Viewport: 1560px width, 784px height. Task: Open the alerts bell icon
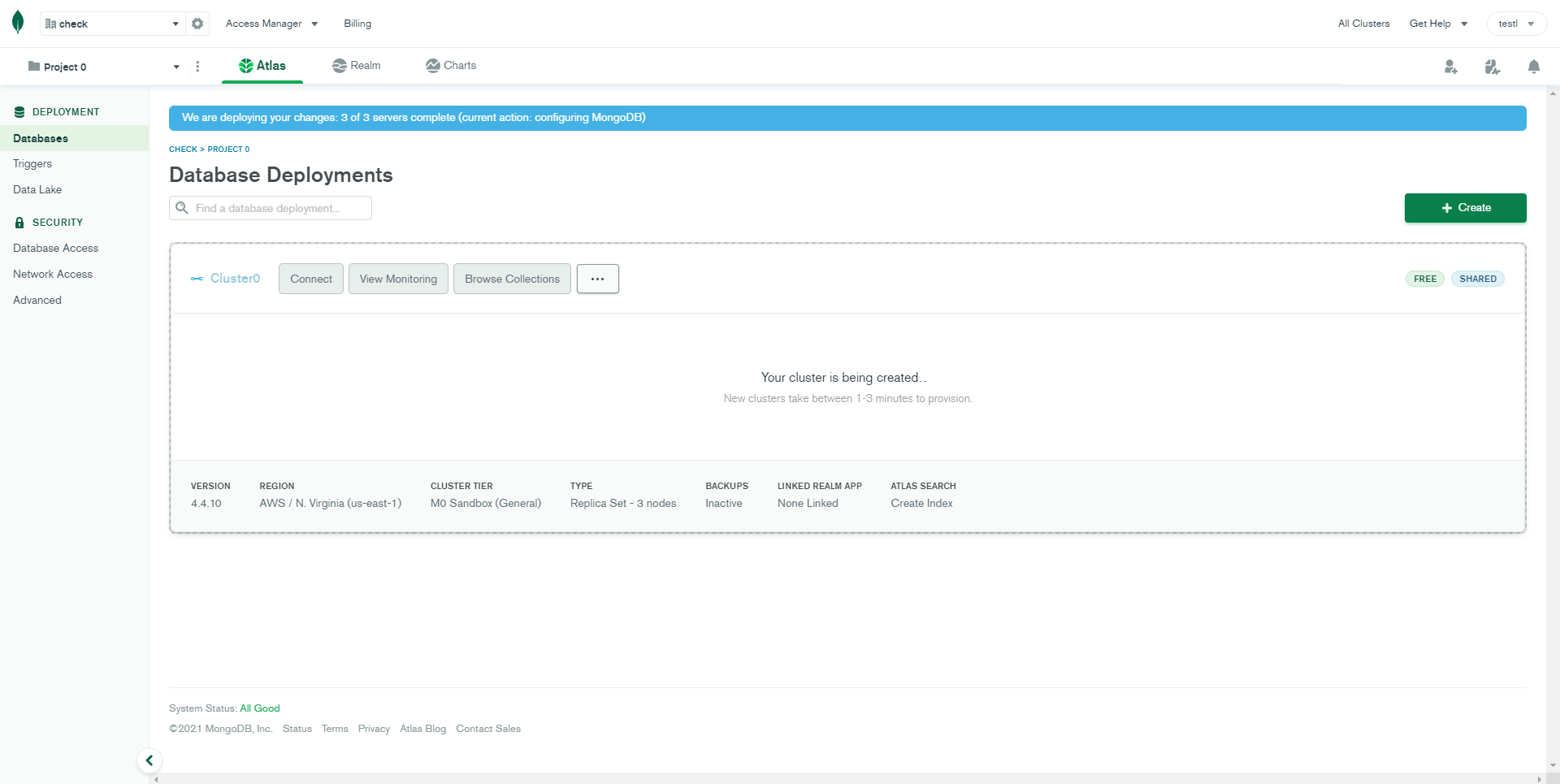[1533, 67]
